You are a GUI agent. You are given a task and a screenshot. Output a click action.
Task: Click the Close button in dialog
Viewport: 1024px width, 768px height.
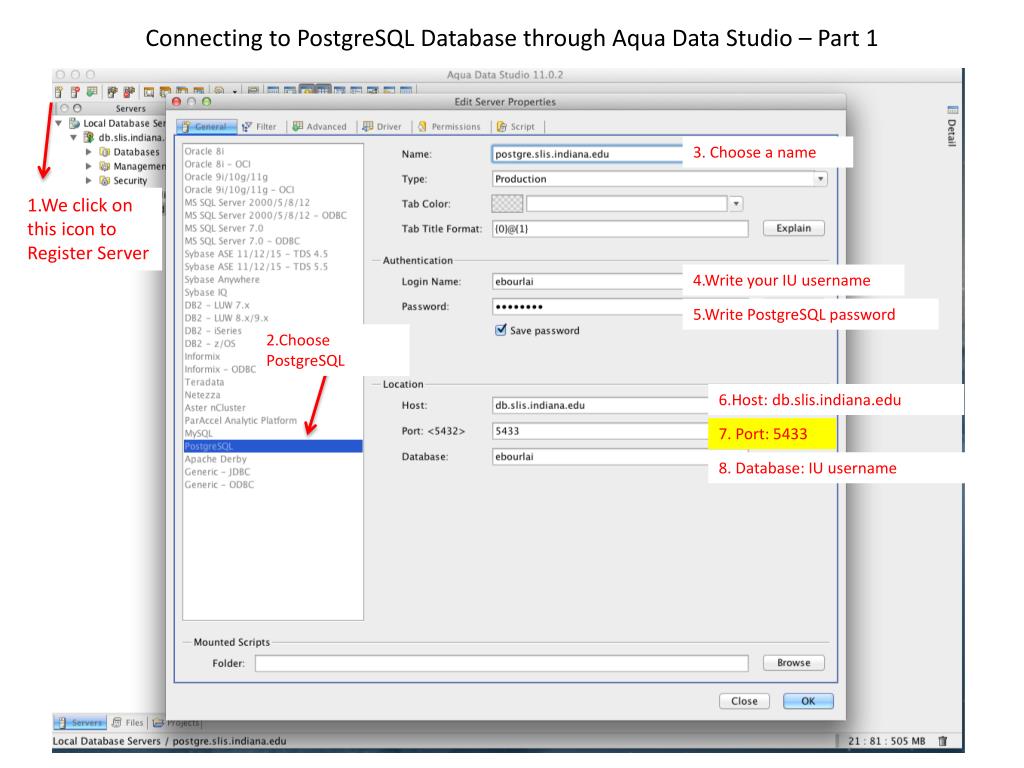coord(744,701)
